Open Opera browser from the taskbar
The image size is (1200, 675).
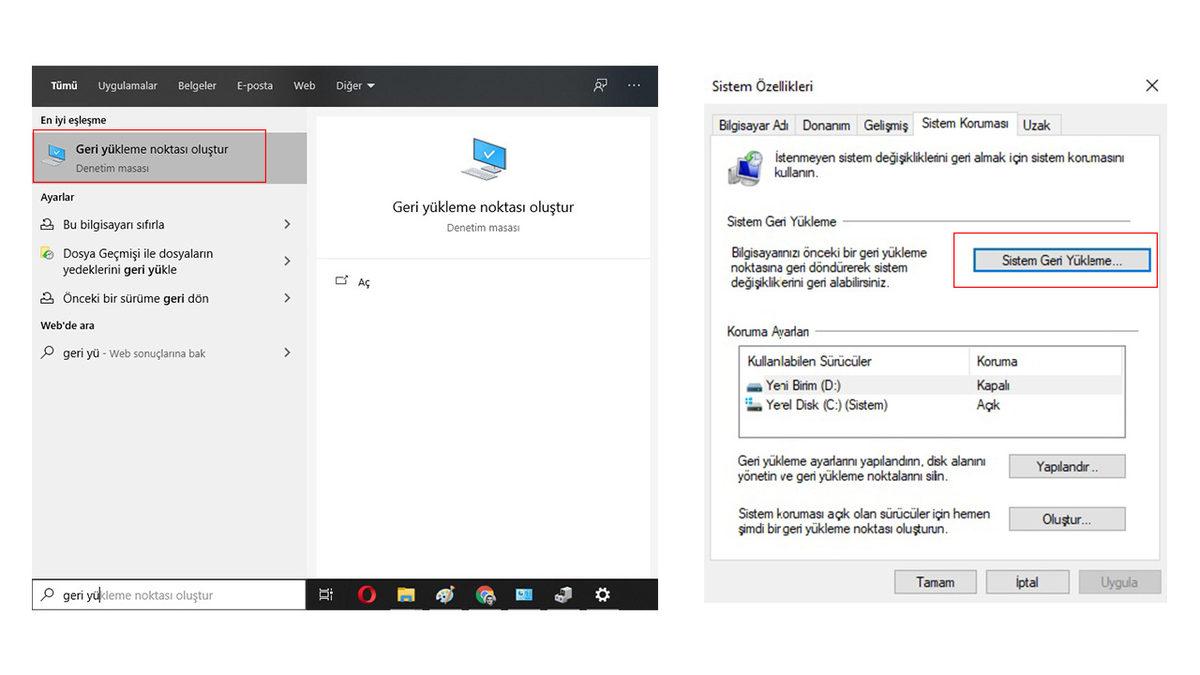[367, 595]
